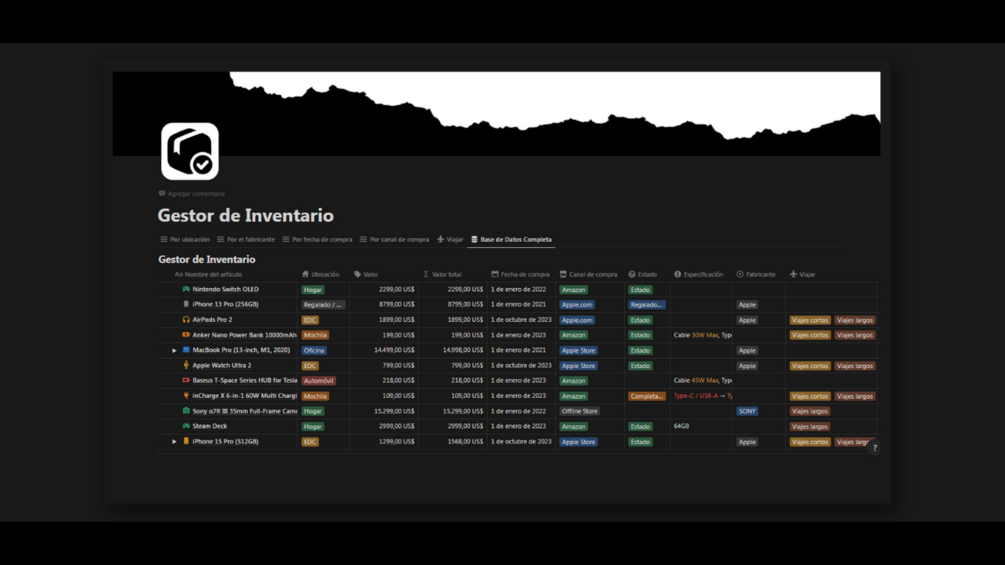Click the 64GB specification on Steam Deck row

point(681,426)
